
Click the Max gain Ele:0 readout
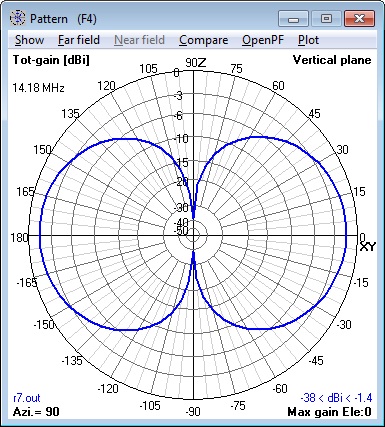329,412
